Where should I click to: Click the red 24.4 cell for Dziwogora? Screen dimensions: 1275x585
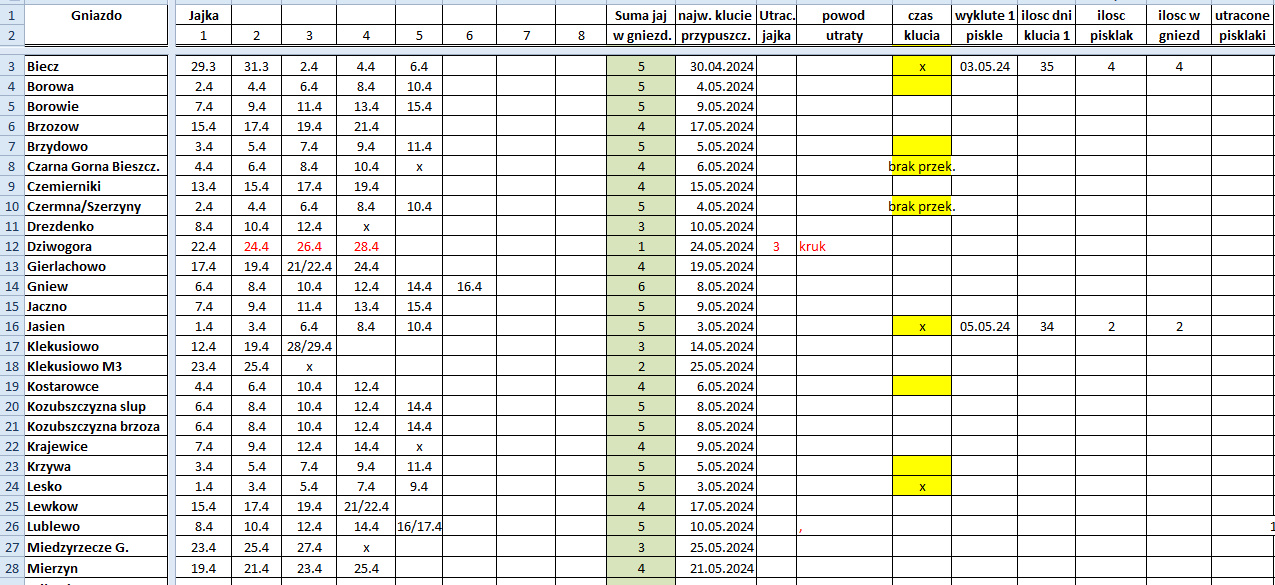256,246
